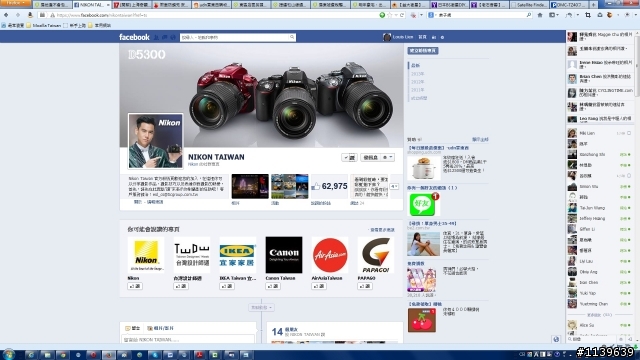640x360 pixels.
Task: Open chat with Jeffrey Hoang in sidebar
Action: [x=599, y=218]
